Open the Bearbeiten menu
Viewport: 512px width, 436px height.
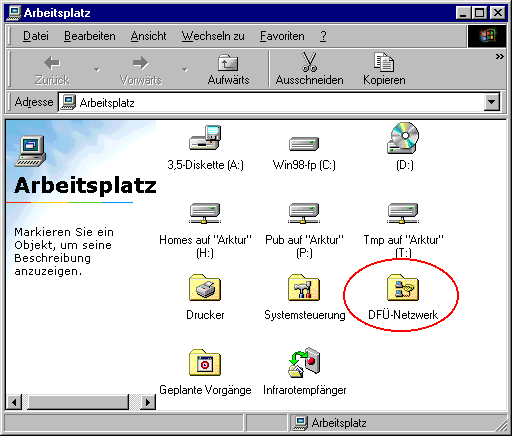click(x=90, y=36)
